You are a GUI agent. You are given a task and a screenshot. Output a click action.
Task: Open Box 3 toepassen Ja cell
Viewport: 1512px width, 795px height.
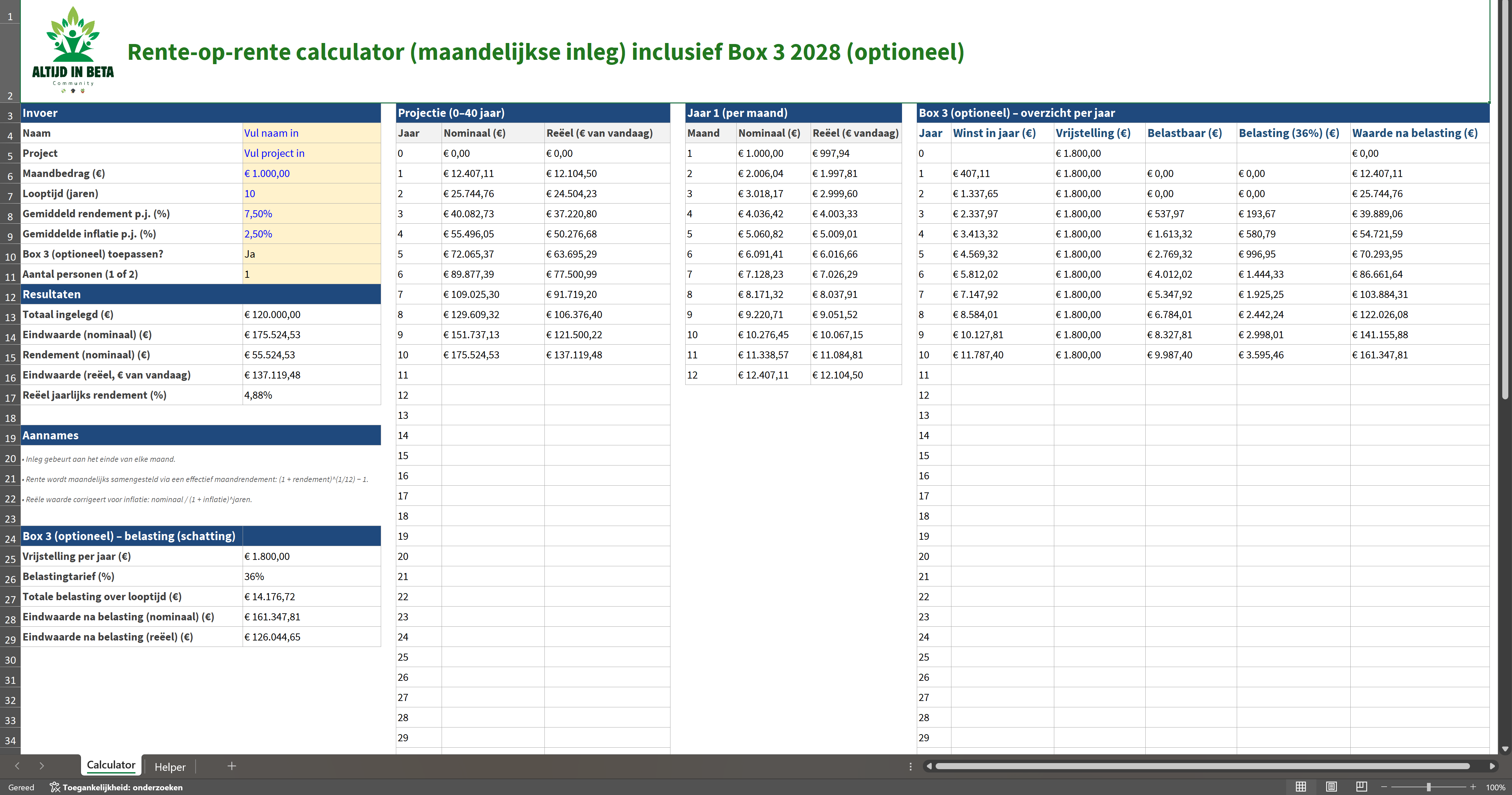pyautogui.click(x=311, y=254)
